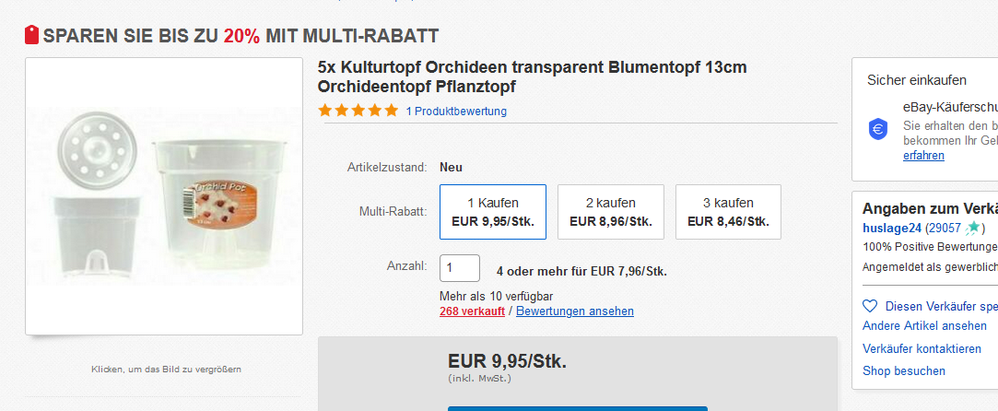Select the "2 kaufen" EUR 8,96 option
Viewport: 998px width, 411px height.
(610, 212)
